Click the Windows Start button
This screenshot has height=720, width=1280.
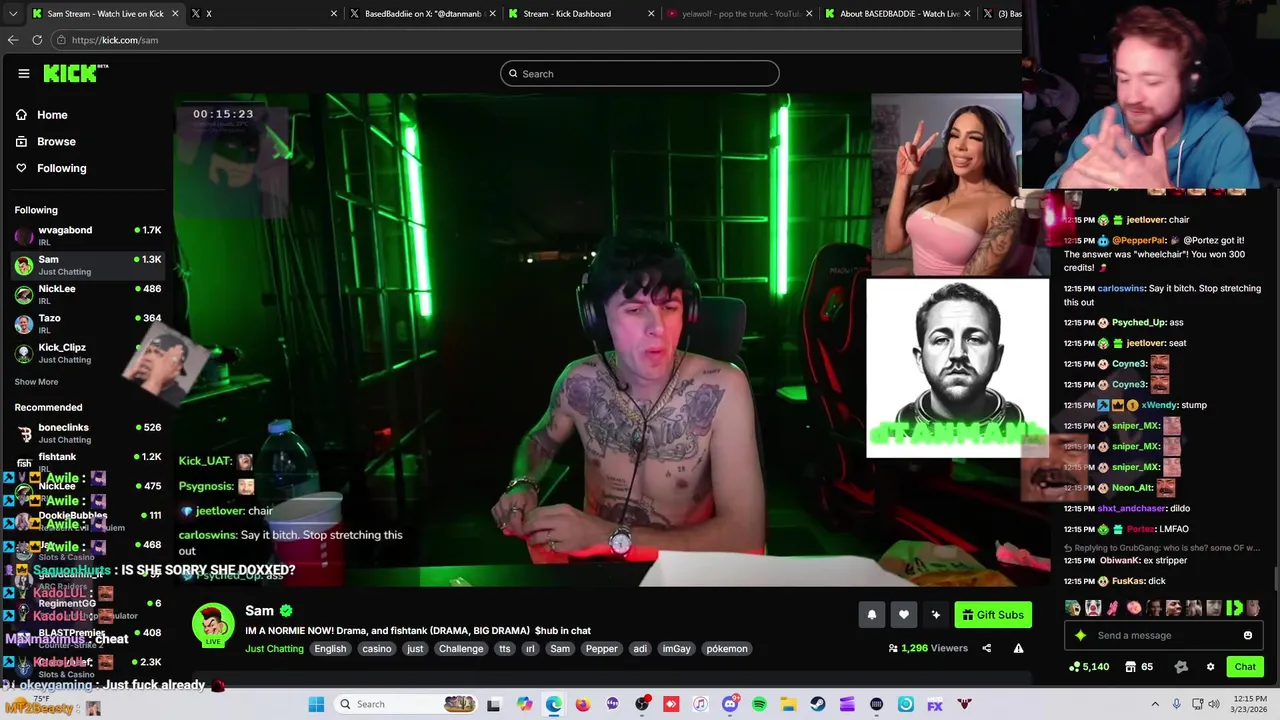[x=316, y=704]
